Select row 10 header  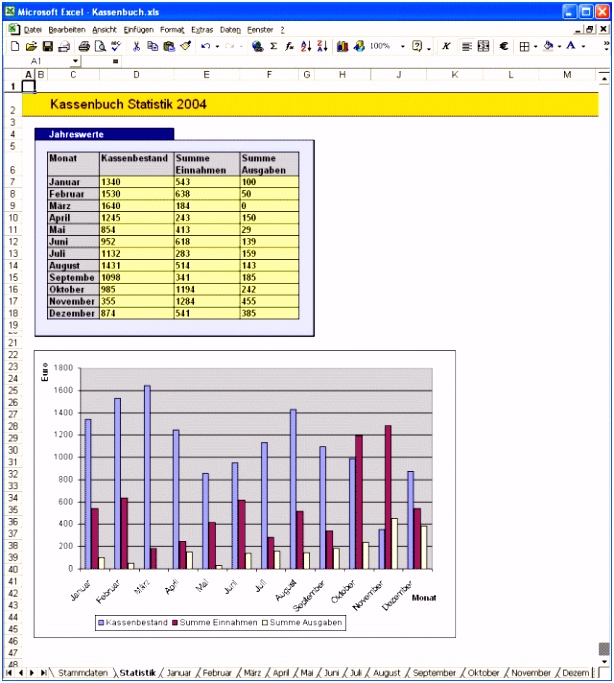13,218
